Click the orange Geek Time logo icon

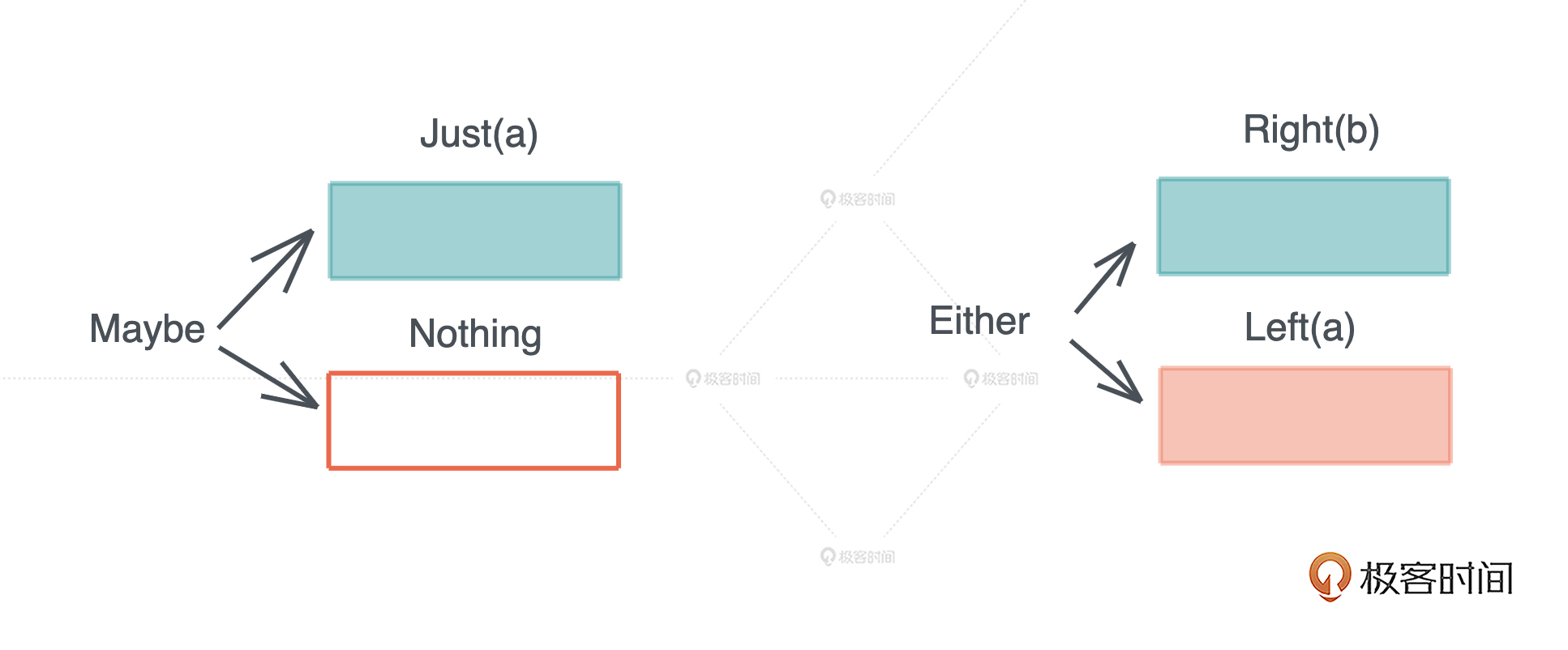click(x=1330, y=576)
